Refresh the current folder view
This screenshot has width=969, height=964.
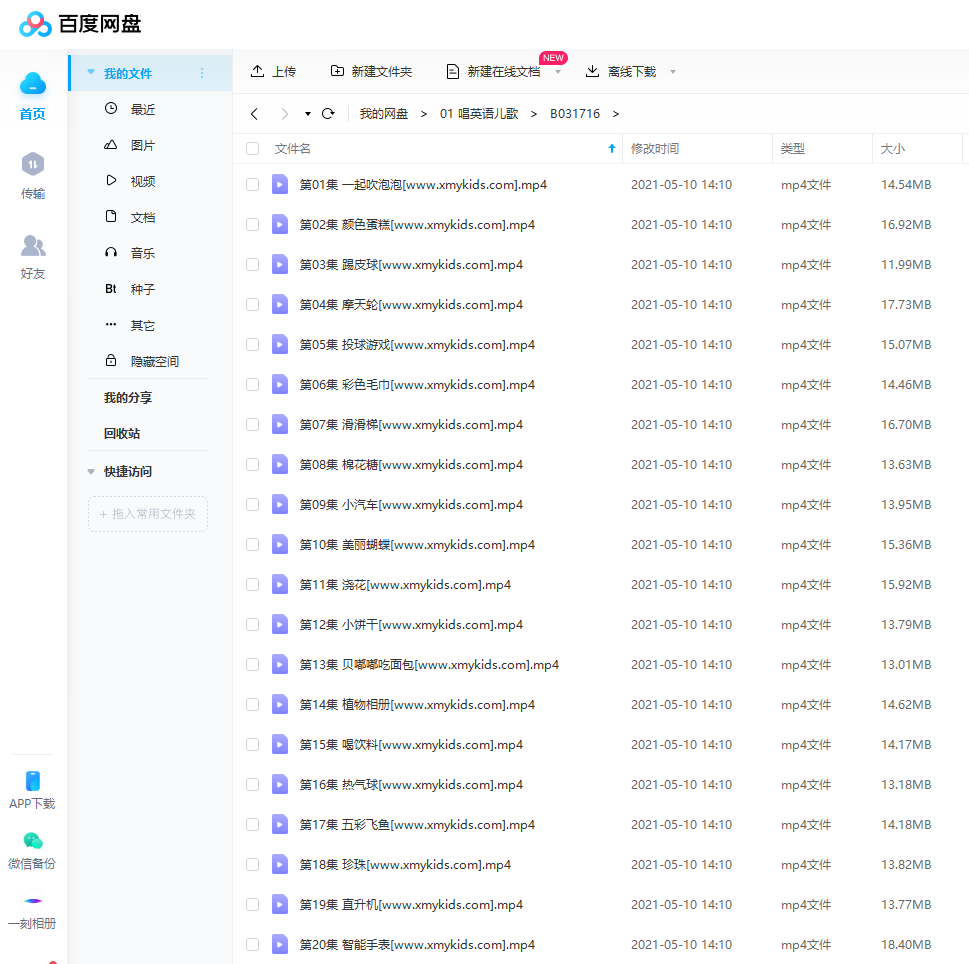[x=327, y=114]
